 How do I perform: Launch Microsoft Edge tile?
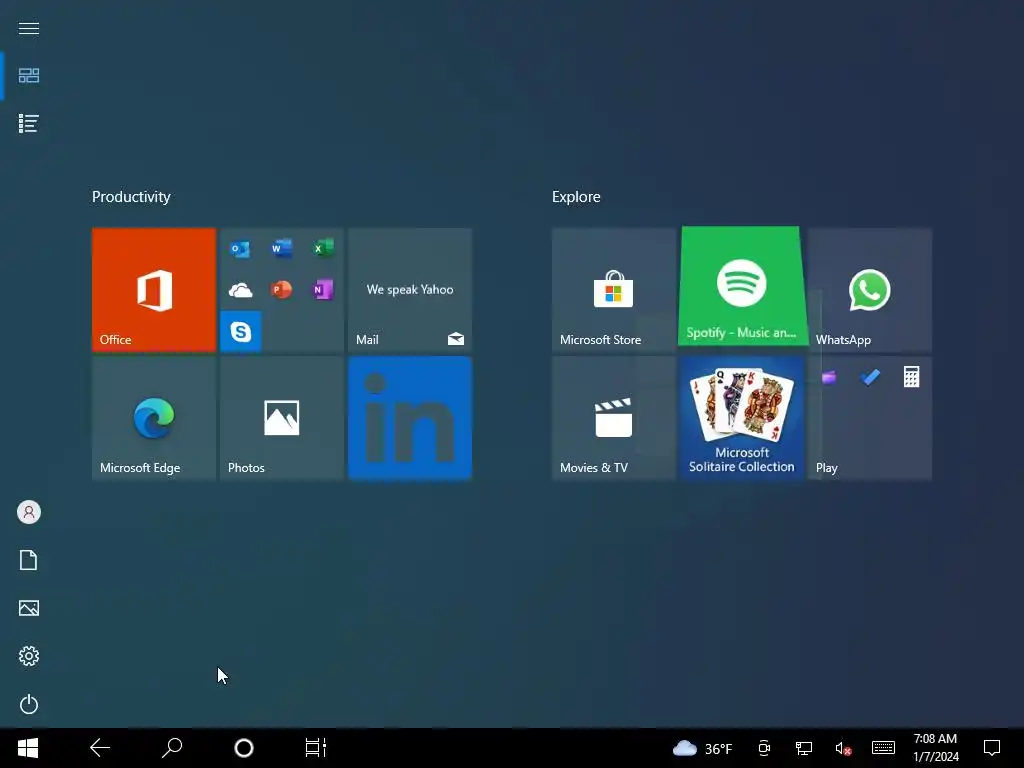point(153,418)
